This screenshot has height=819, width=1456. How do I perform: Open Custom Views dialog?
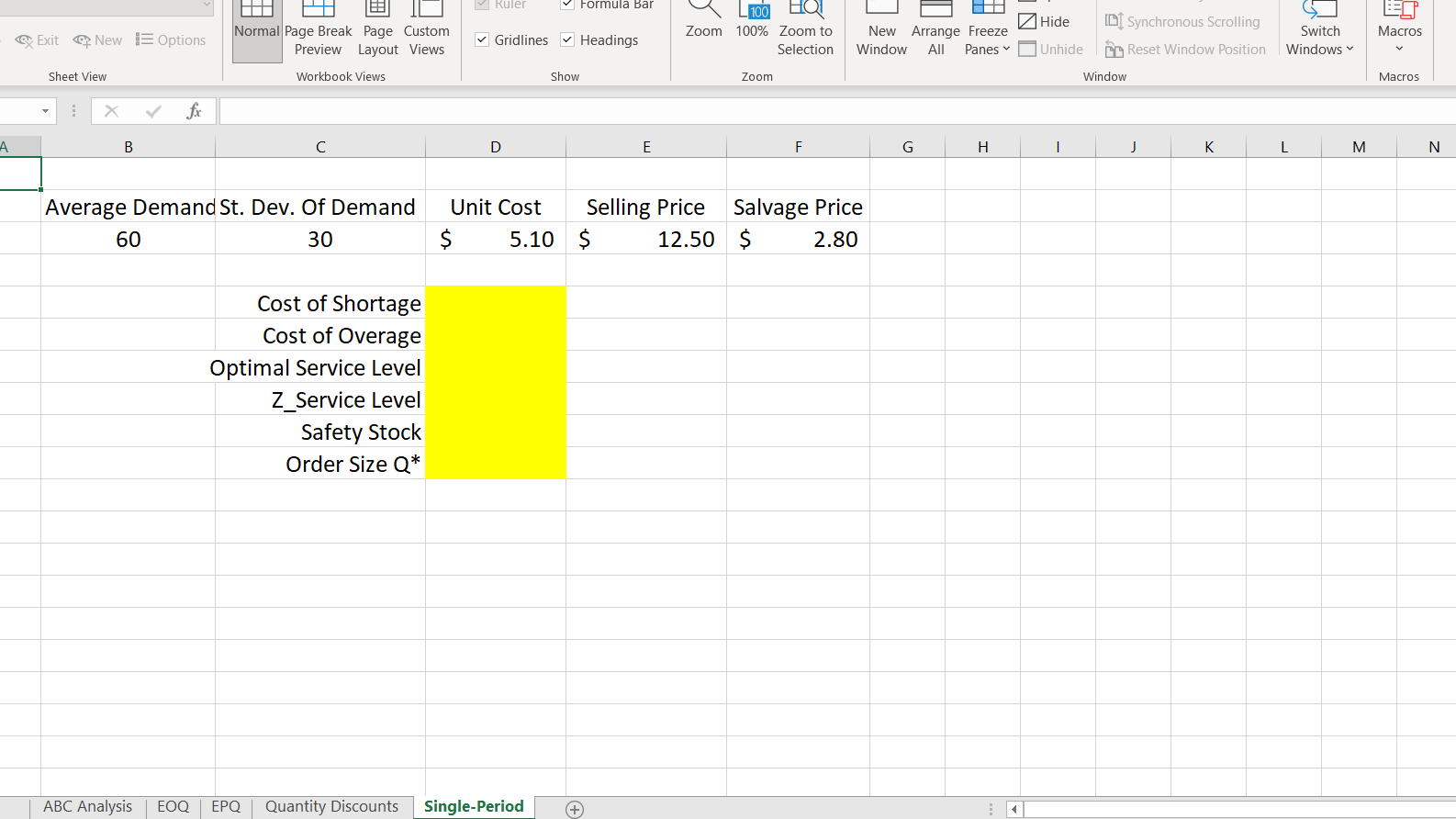[427, 29]
